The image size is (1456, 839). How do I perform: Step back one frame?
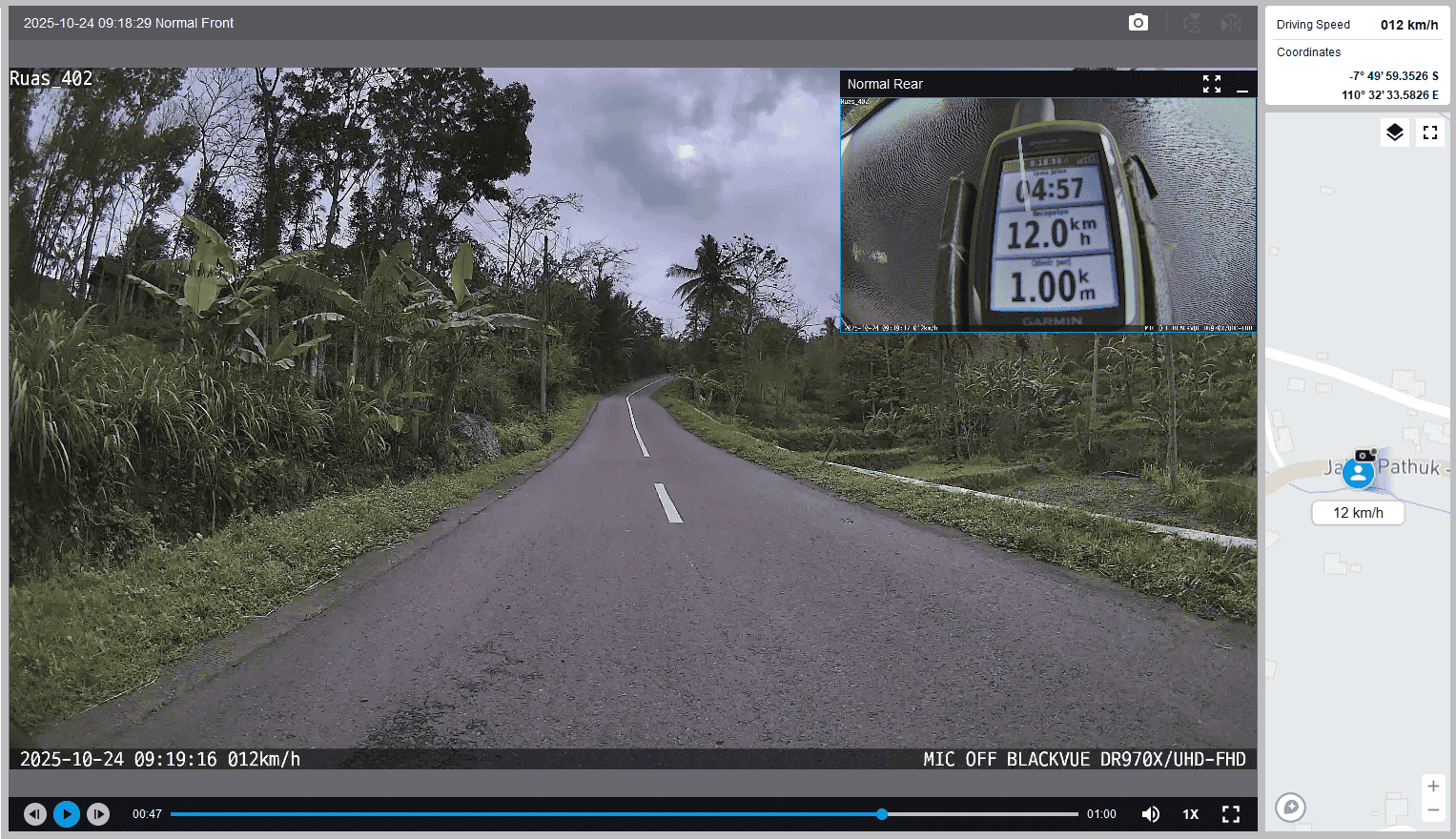[x=35, y=814]
